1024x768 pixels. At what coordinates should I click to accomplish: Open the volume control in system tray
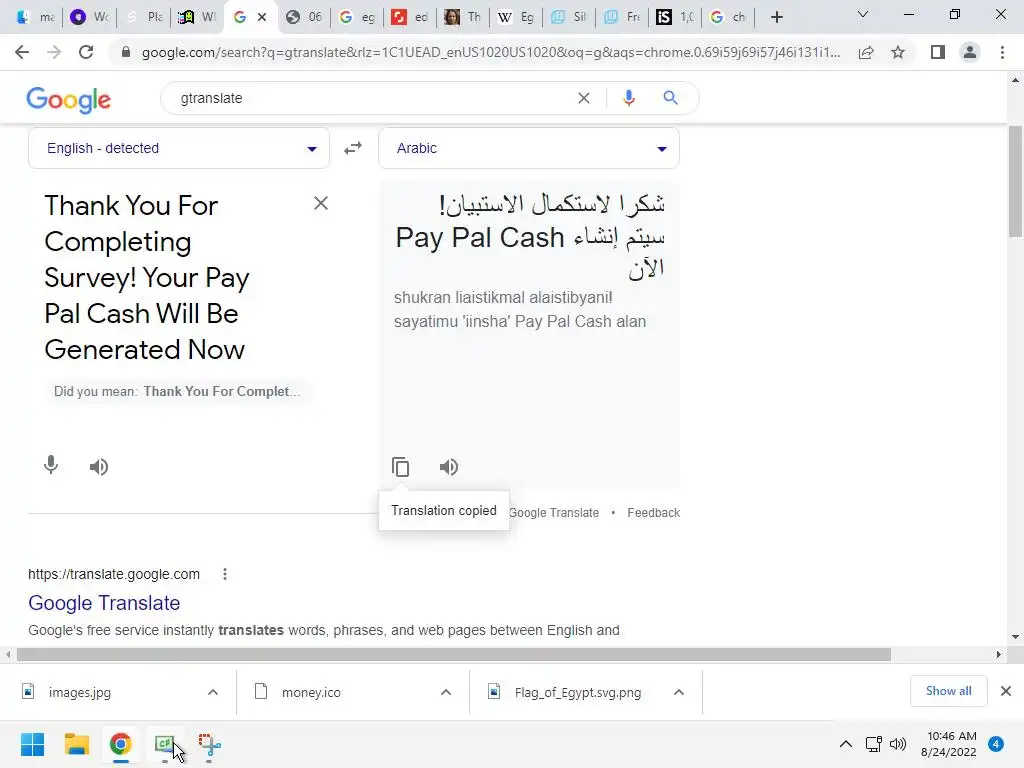click(898, 744)
